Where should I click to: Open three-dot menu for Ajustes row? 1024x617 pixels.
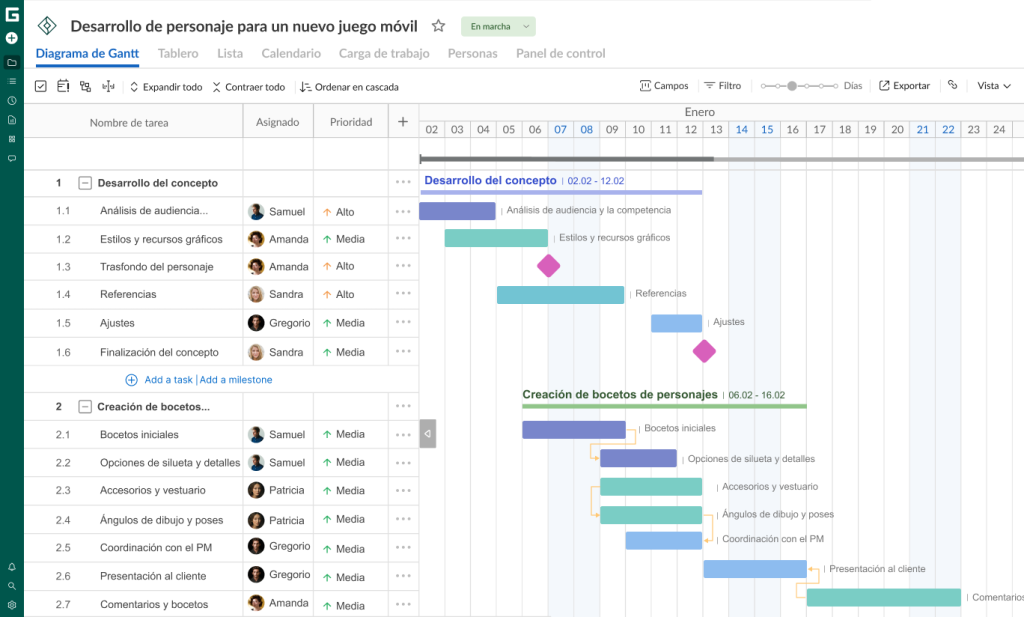(403, 323)
